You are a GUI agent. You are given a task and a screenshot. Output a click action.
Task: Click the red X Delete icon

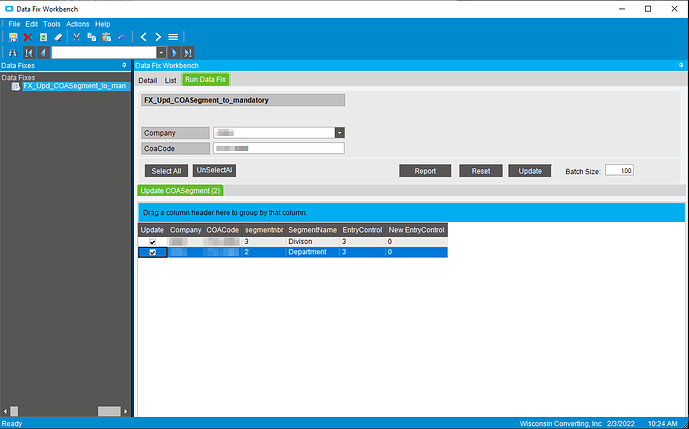pyautogui.click(x=28, y=37)
